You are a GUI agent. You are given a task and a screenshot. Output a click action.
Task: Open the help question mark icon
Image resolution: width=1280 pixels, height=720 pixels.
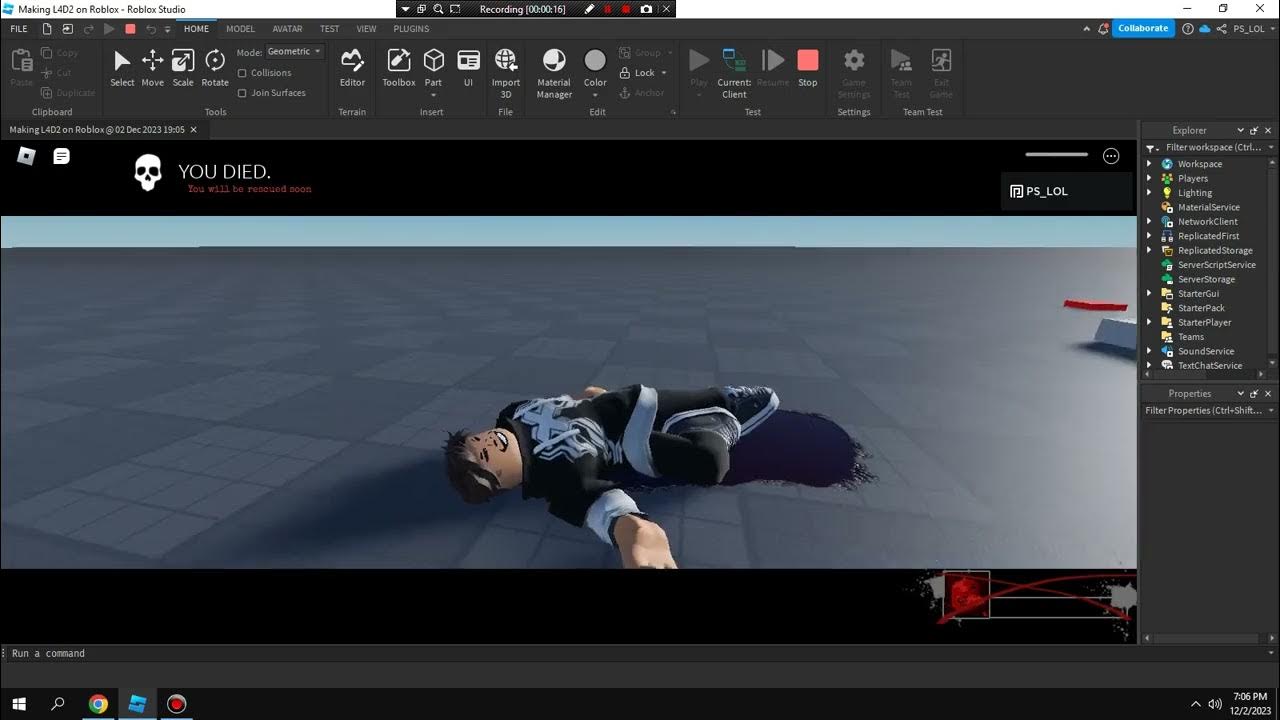pyautogui.click(x=1188, y=29)
